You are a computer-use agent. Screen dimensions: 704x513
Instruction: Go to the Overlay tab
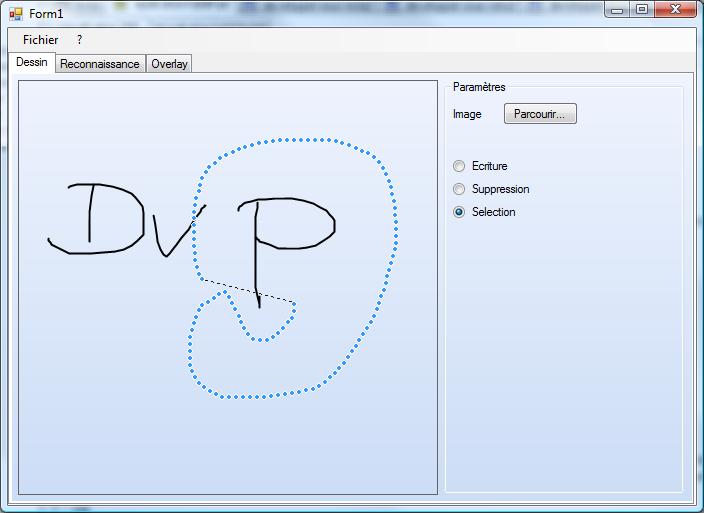169,64
